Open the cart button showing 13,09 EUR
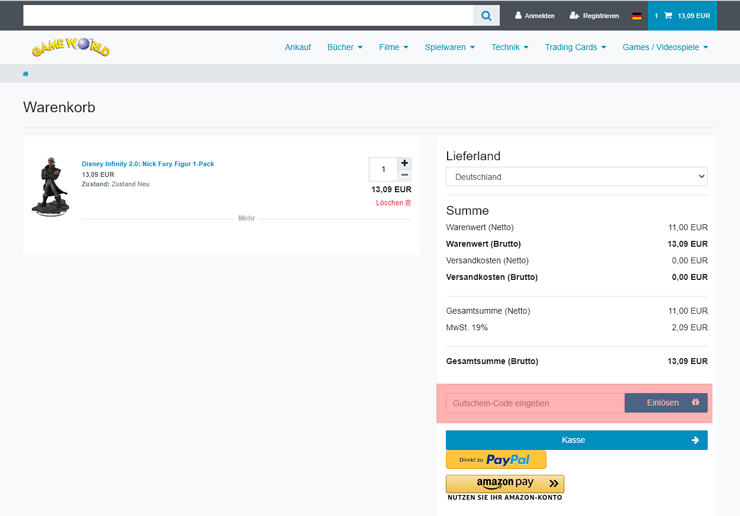This screenshot has width=740, height=516. [x=682, y=16]
